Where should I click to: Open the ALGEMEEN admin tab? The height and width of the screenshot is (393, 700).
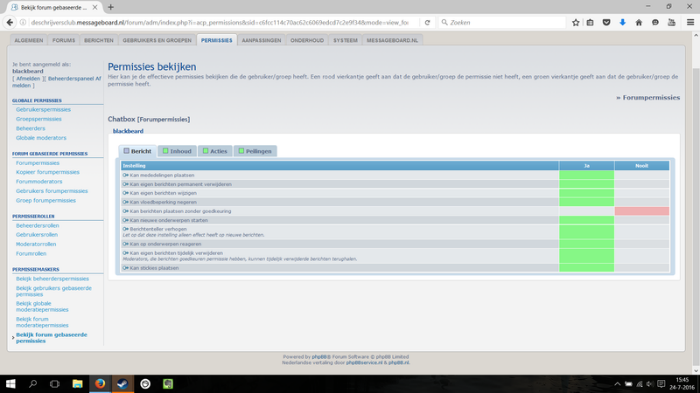pos(29,40)
